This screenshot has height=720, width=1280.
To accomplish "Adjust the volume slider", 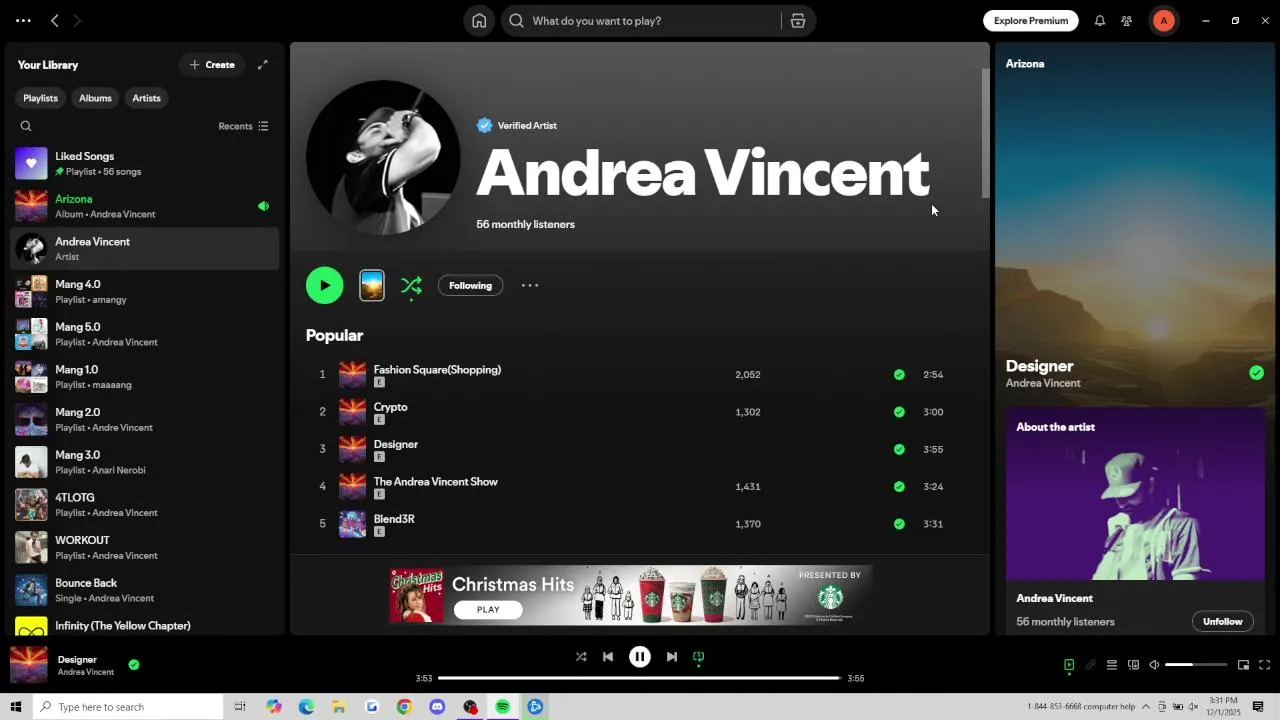I will [x=1196, y=665].
